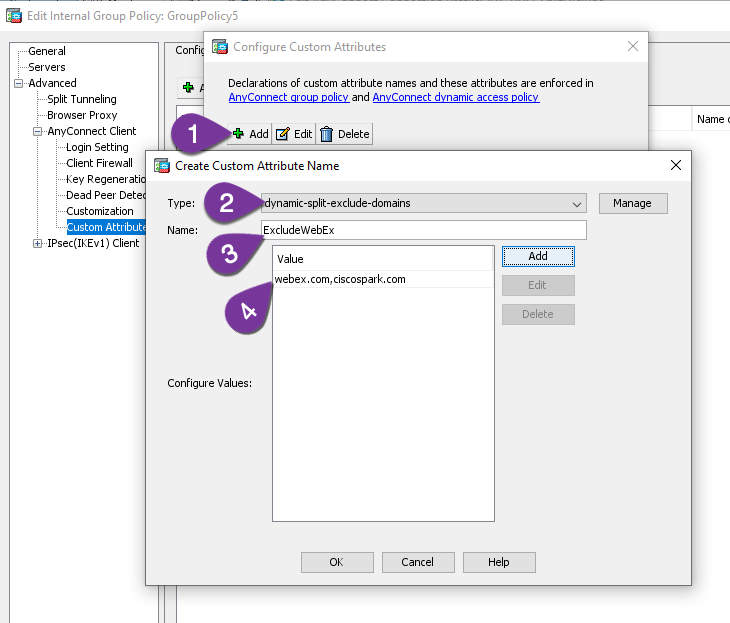Click the Name field containing ExcludeWebEx
The width and height of the screenshot is (730, 623).
pyautogui.click(x=424, y=230)
